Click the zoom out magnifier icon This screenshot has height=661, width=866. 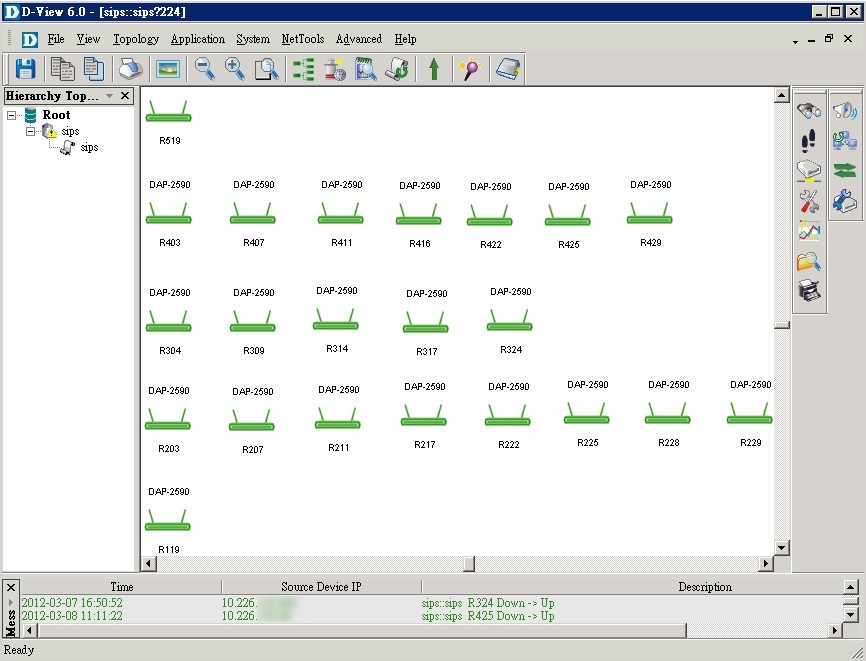[205, 69]
